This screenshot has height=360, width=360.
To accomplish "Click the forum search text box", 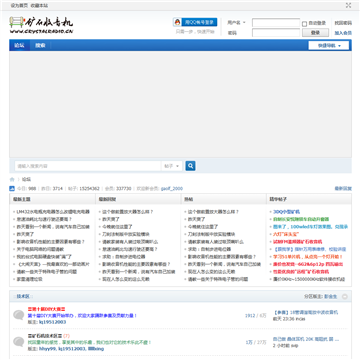I will [88, 166].
